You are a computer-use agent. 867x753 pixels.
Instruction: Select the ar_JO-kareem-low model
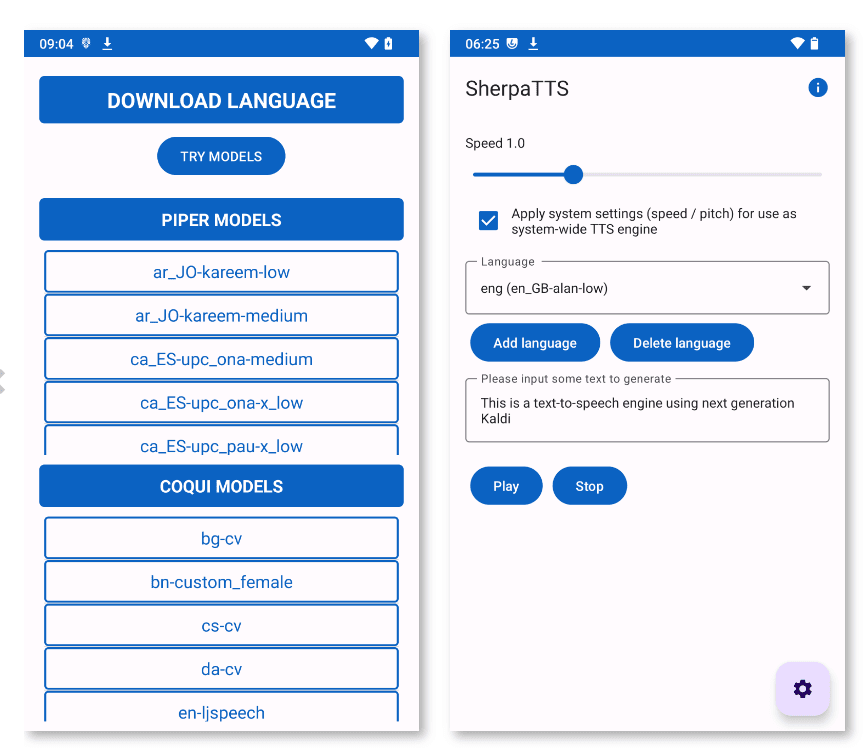(221, 271)
